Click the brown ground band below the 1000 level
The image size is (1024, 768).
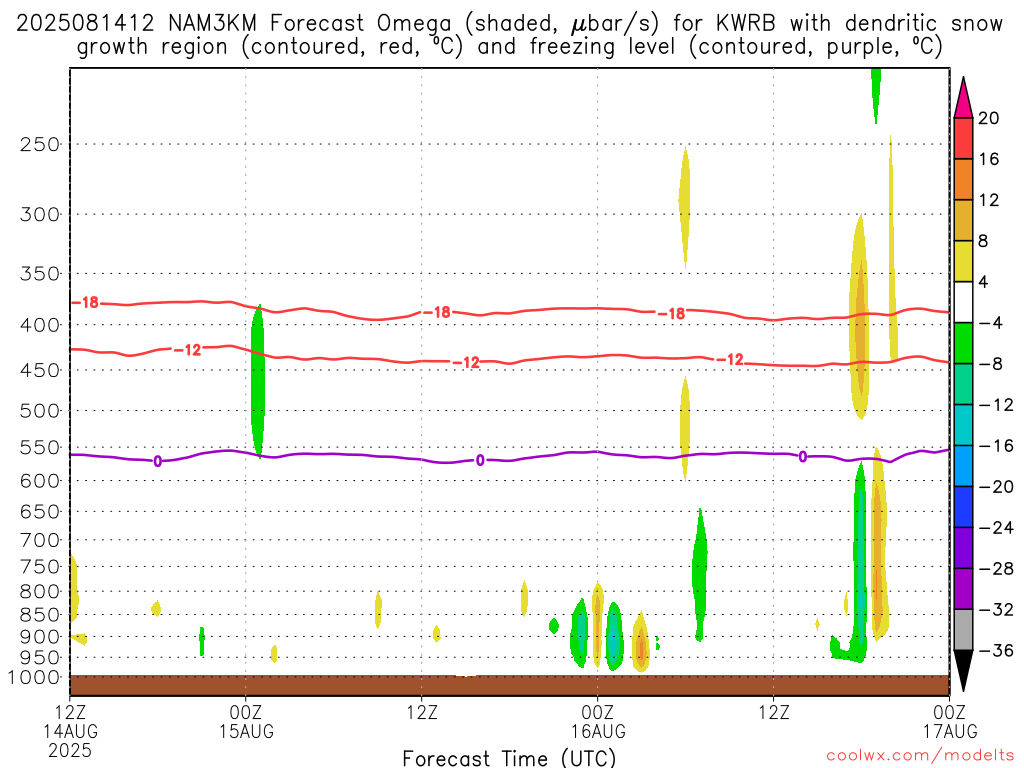point(509,685)
